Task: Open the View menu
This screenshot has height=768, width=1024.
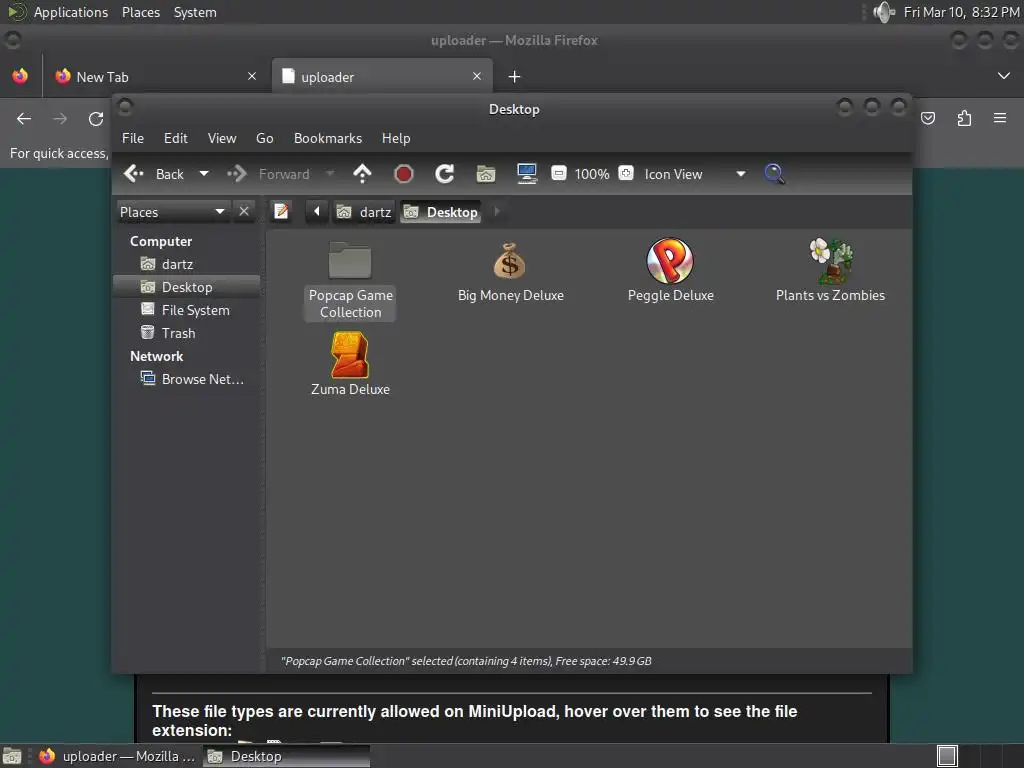Action: pyautogui.click(x=222, y=138)
